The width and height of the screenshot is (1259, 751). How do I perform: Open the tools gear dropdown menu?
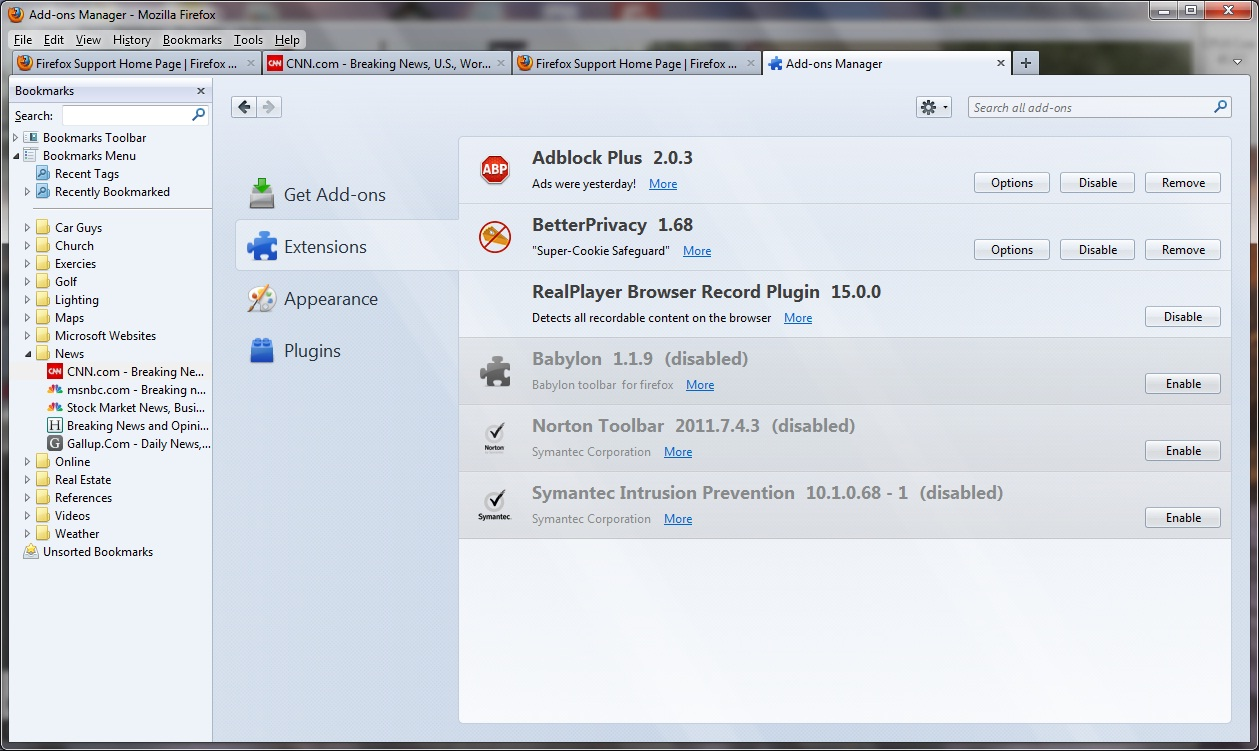[x=934, y=107]
